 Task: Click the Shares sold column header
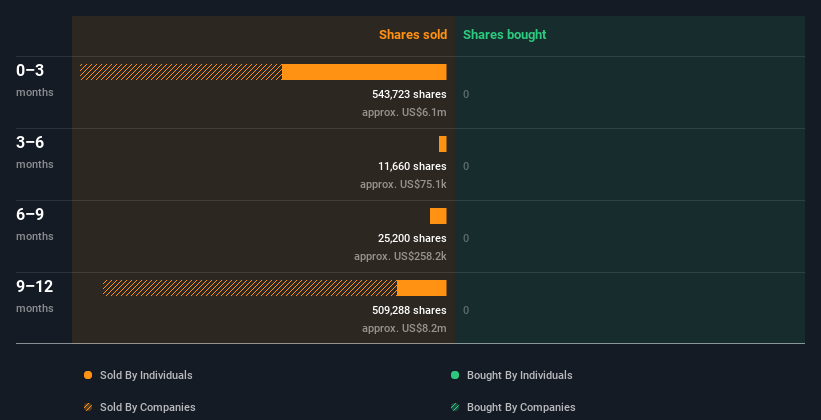click(x=412, y=35)
